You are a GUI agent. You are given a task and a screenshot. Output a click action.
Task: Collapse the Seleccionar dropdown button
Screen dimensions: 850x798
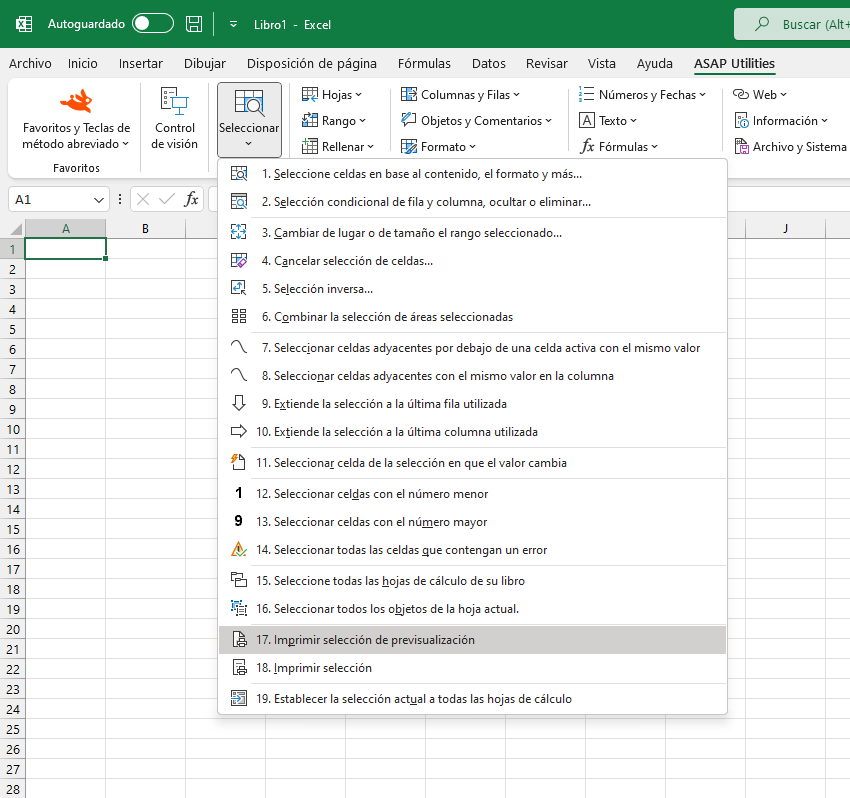(249, 120)
